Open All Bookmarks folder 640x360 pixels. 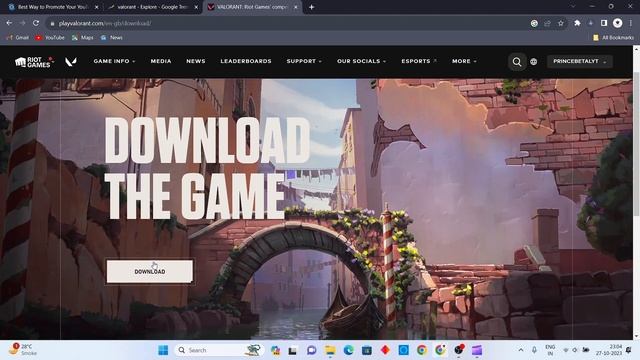point(613,38)
